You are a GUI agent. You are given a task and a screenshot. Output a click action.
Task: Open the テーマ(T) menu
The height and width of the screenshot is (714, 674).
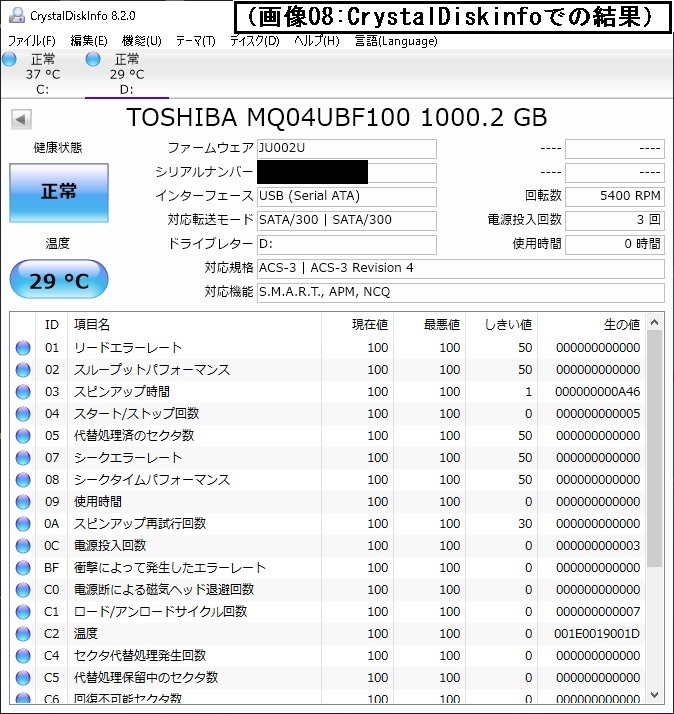click(x=196, y=41)
